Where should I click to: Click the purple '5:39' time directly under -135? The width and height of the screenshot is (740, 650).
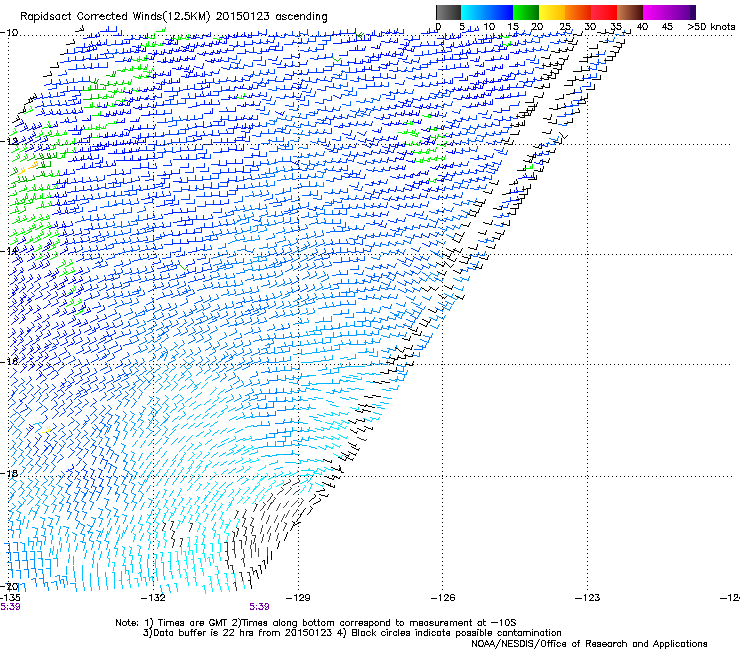(x=10, y=607)
